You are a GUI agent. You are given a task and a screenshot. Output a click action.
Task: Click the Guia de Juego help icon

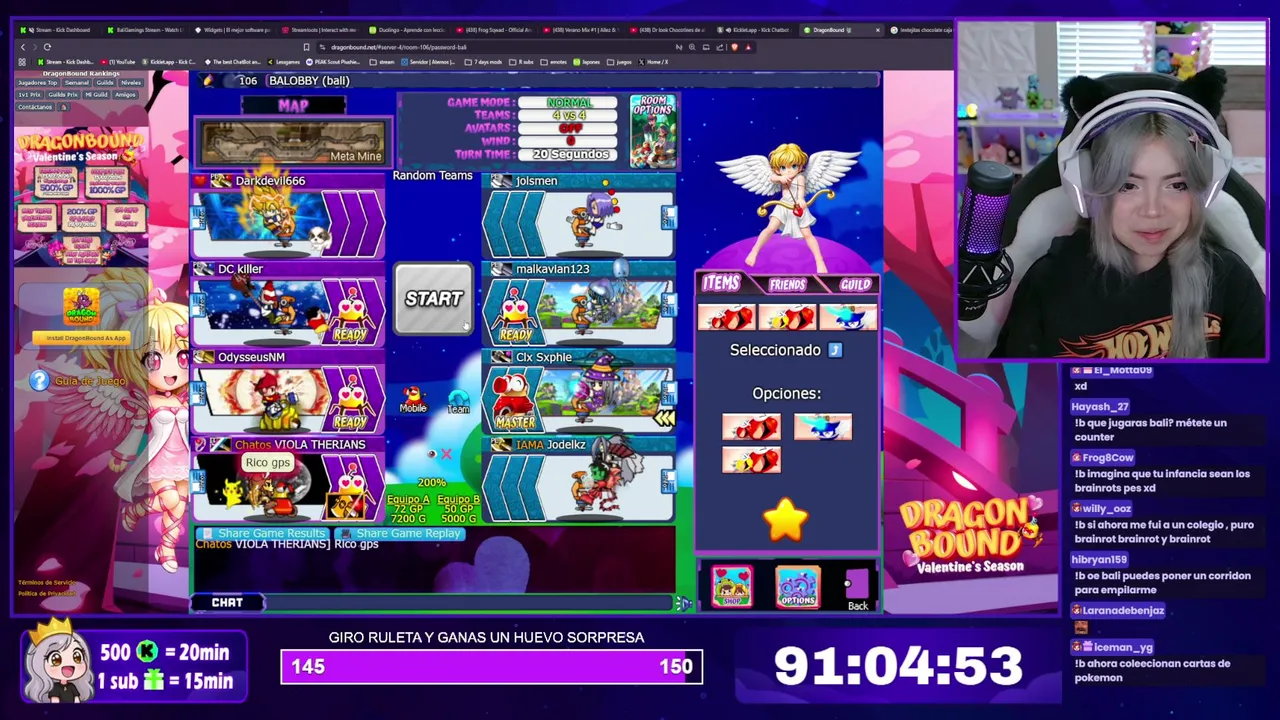[39, 380]
